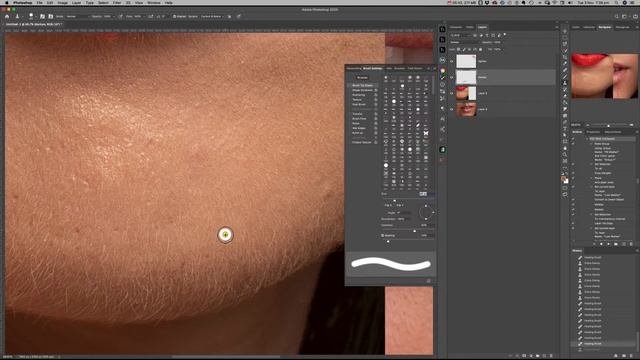Expand the highlighted action set in Actions
Viewport: 640px width, 360px height.
pyautogui.click(x=588, y=139)
